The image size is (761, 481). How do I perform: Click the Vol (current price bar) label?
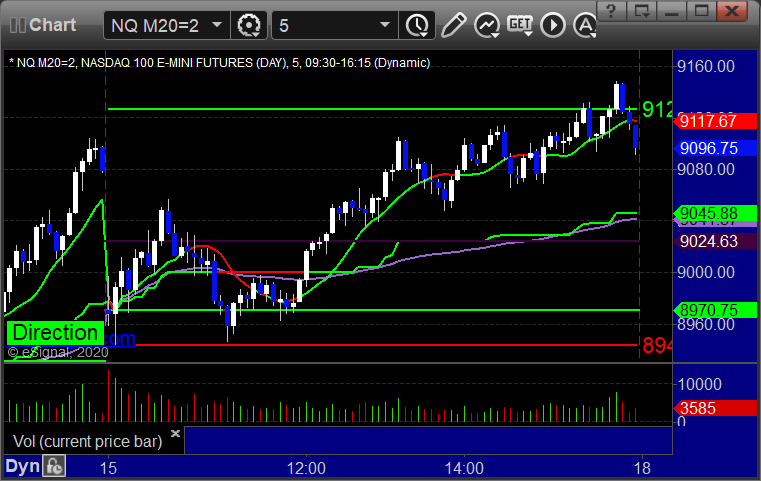point(87,442)
